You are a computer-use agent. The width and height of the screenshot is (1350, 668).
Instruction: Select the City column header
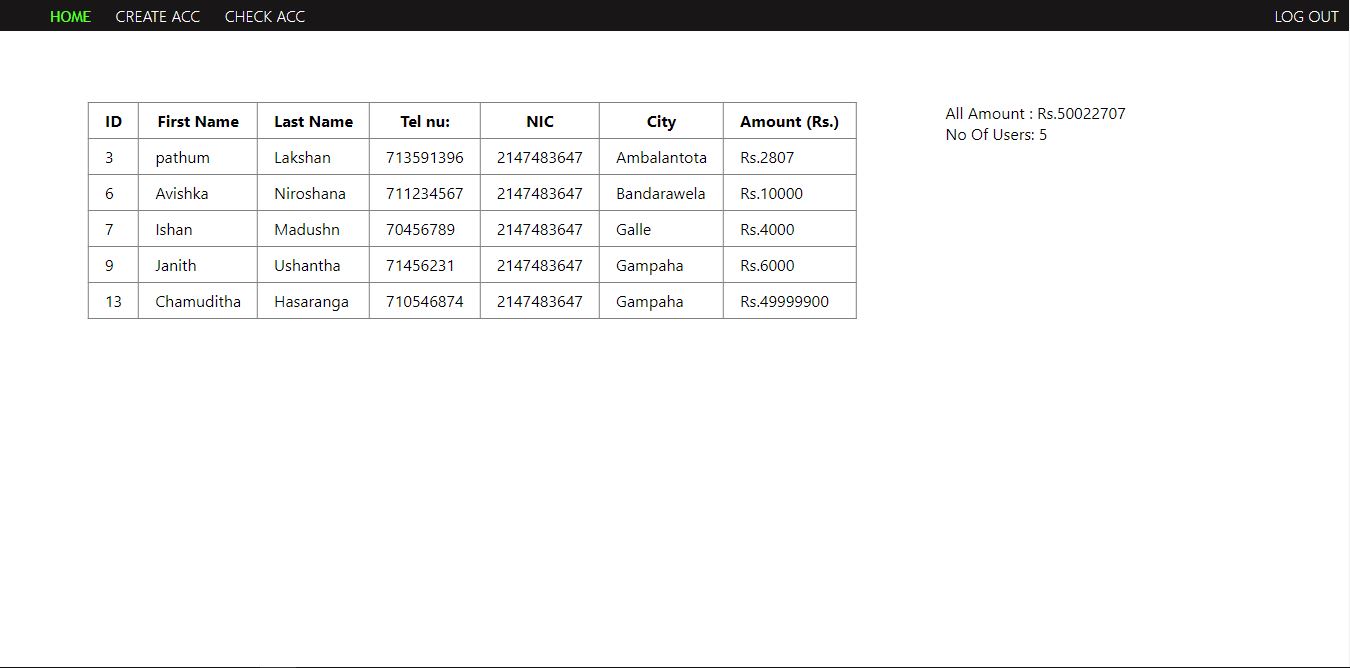tap(660, 121)
